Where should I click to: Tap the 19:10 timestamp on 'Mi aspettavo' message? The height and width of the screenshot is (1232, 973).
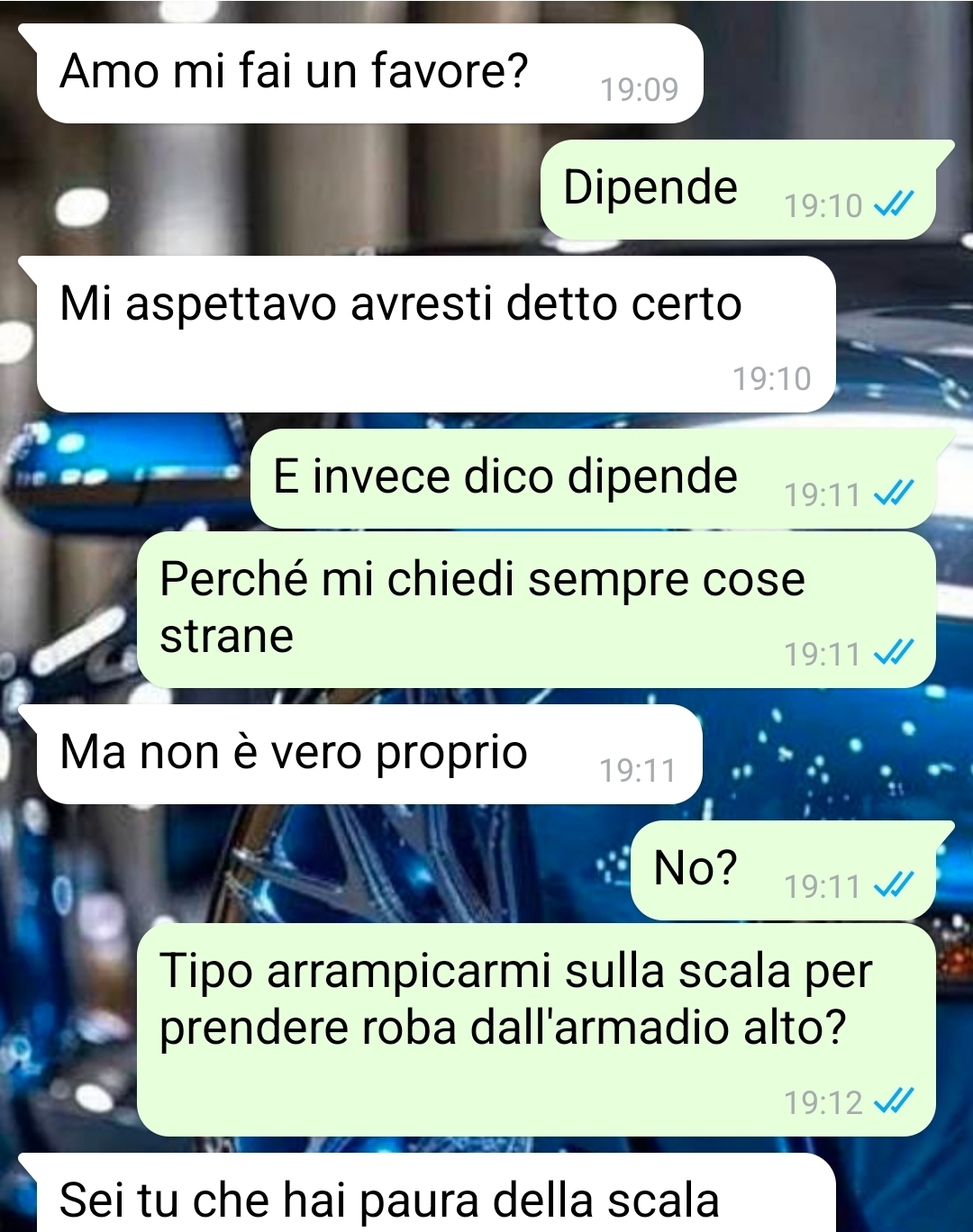coord(771,378)
